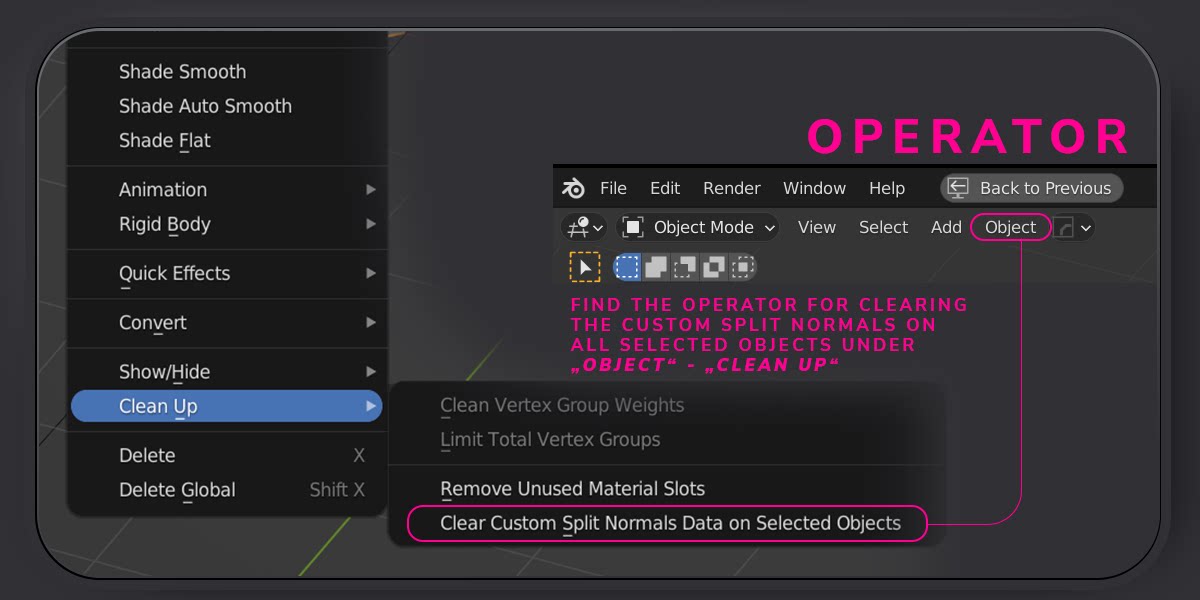
Task: Open the Object menu in header
Action: (x=1010, y=228)
